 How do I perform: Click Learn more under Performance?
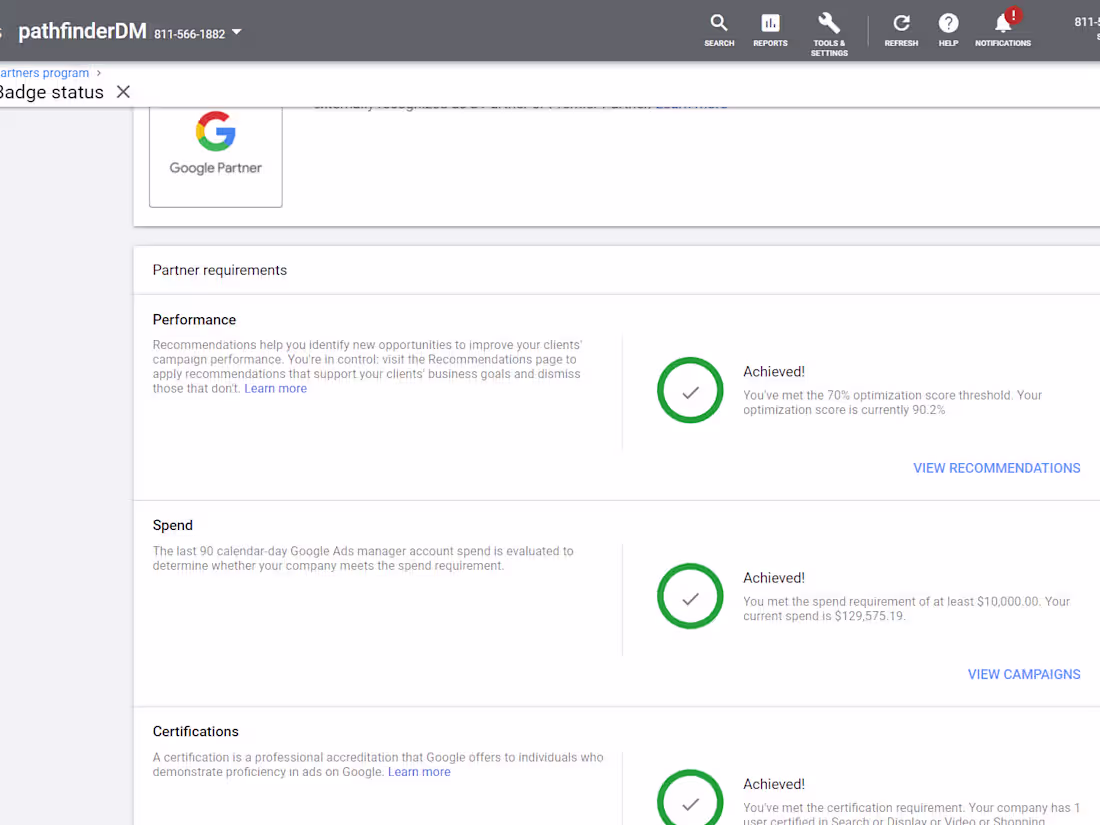(275, 388)
